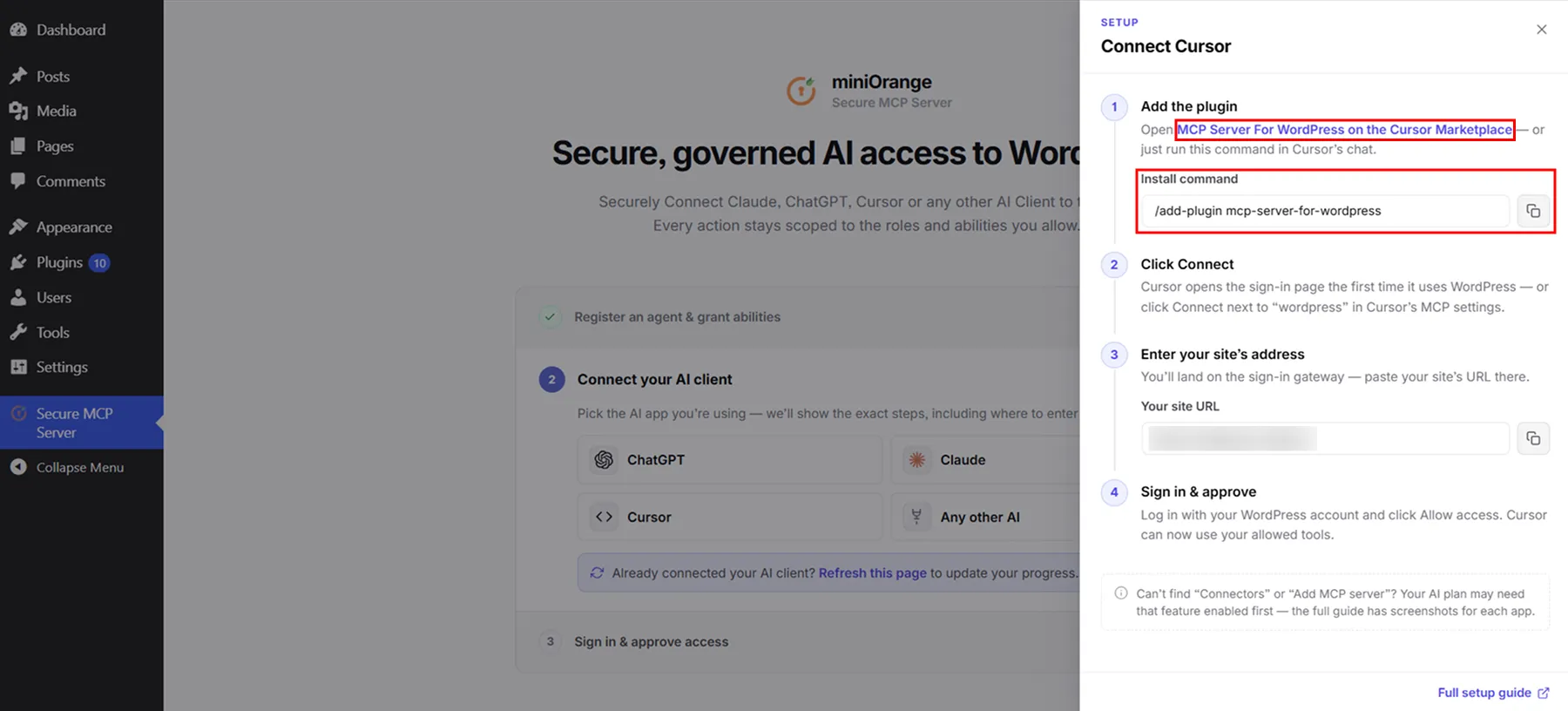Close the Connect Cursor setup panel
Image resolution: width=1568 pixels, height=711 pixels.
(1541, 30)
